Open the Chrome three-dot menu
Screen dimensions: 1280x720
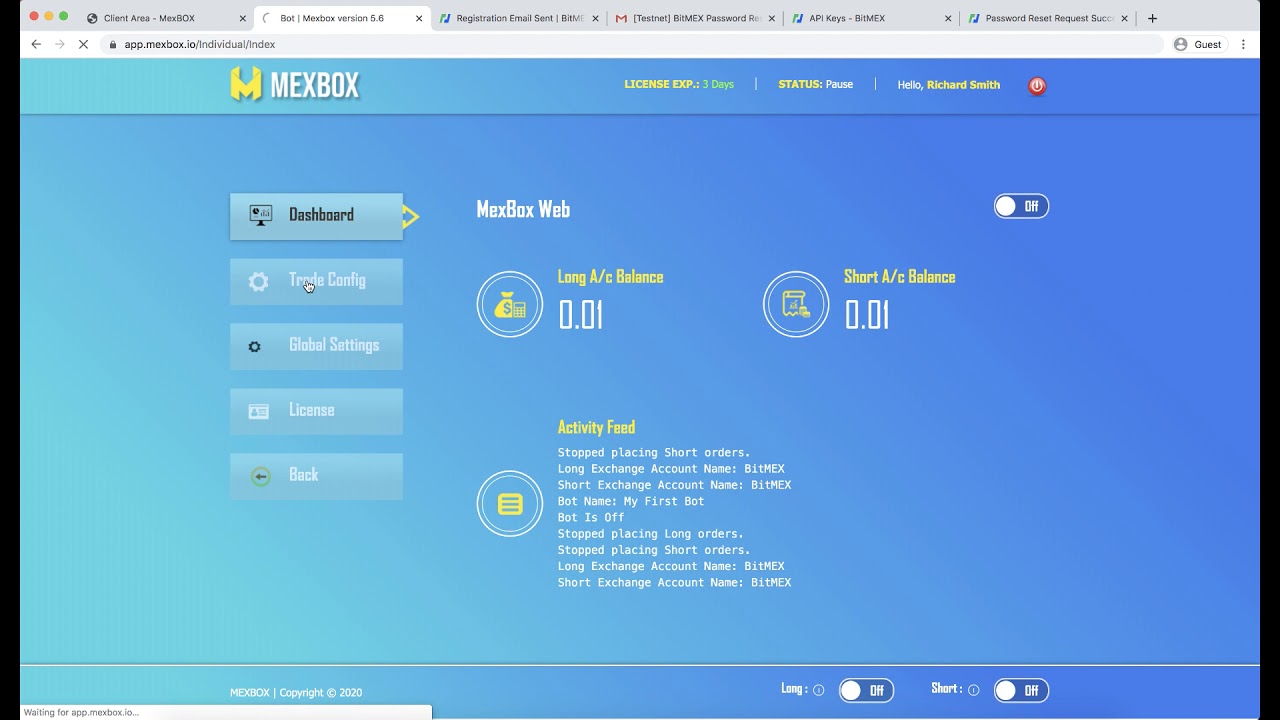1244,44
